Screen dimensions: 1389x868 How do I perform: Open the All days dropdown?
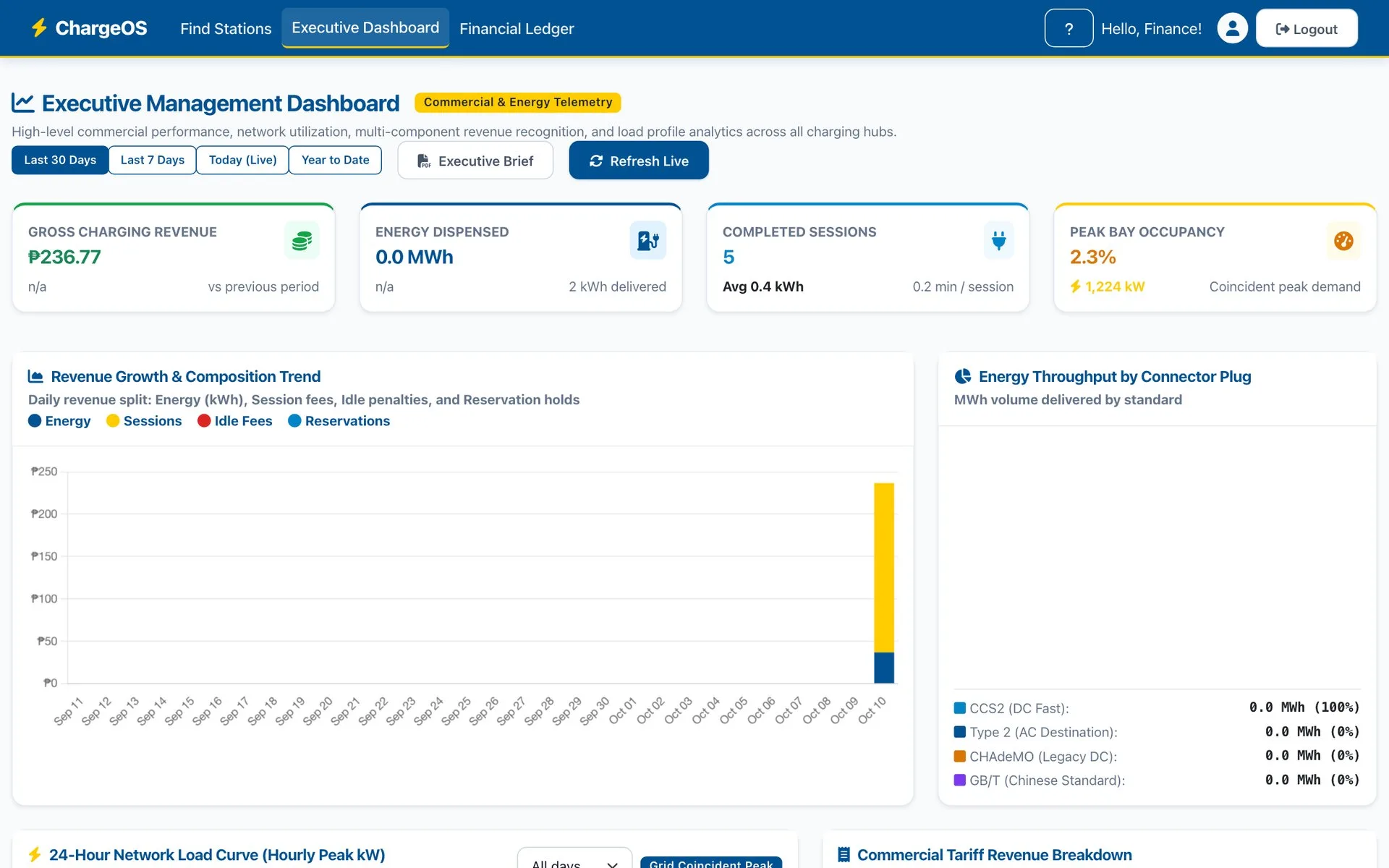[x=574, y=859]
